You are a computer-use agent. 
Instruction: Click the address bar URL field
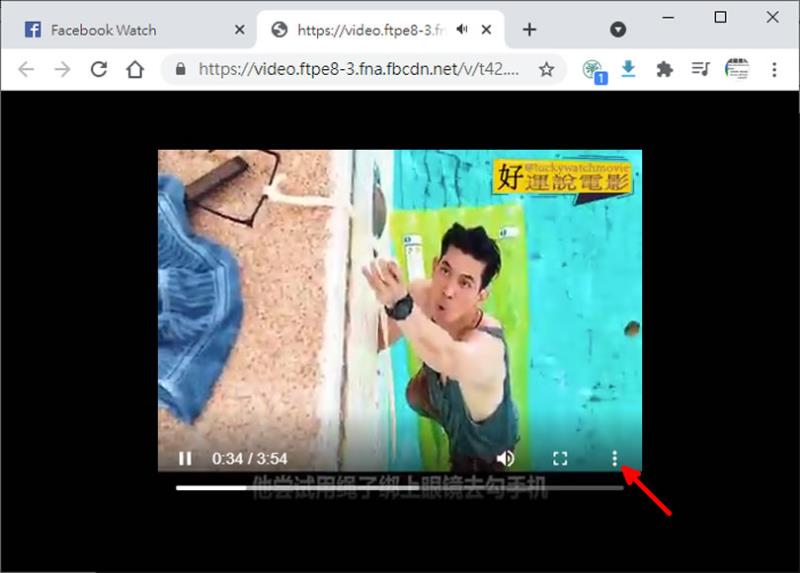pos(359,69)
